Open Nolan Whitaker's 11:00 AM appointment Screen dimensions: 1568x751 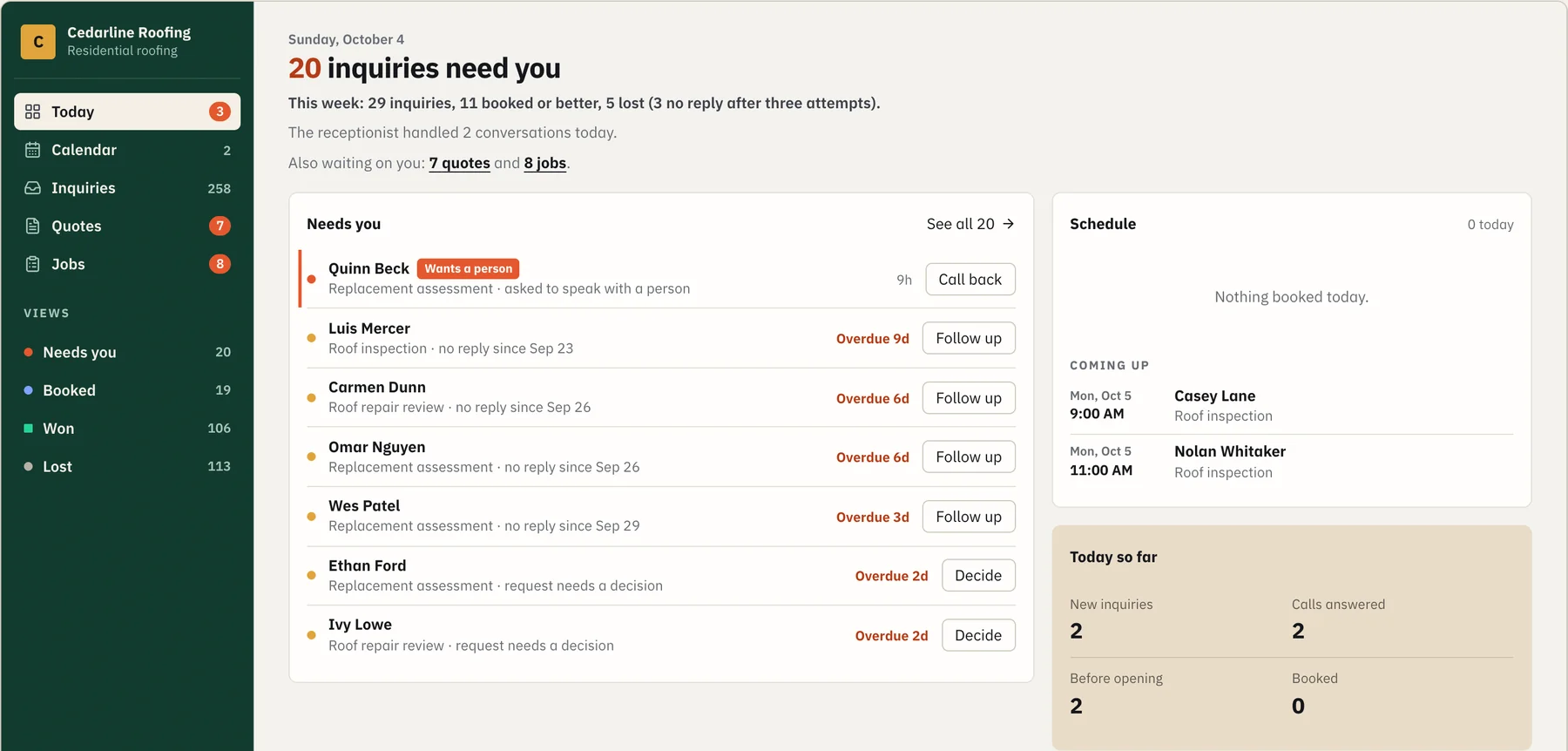[x=1291, y=462]
